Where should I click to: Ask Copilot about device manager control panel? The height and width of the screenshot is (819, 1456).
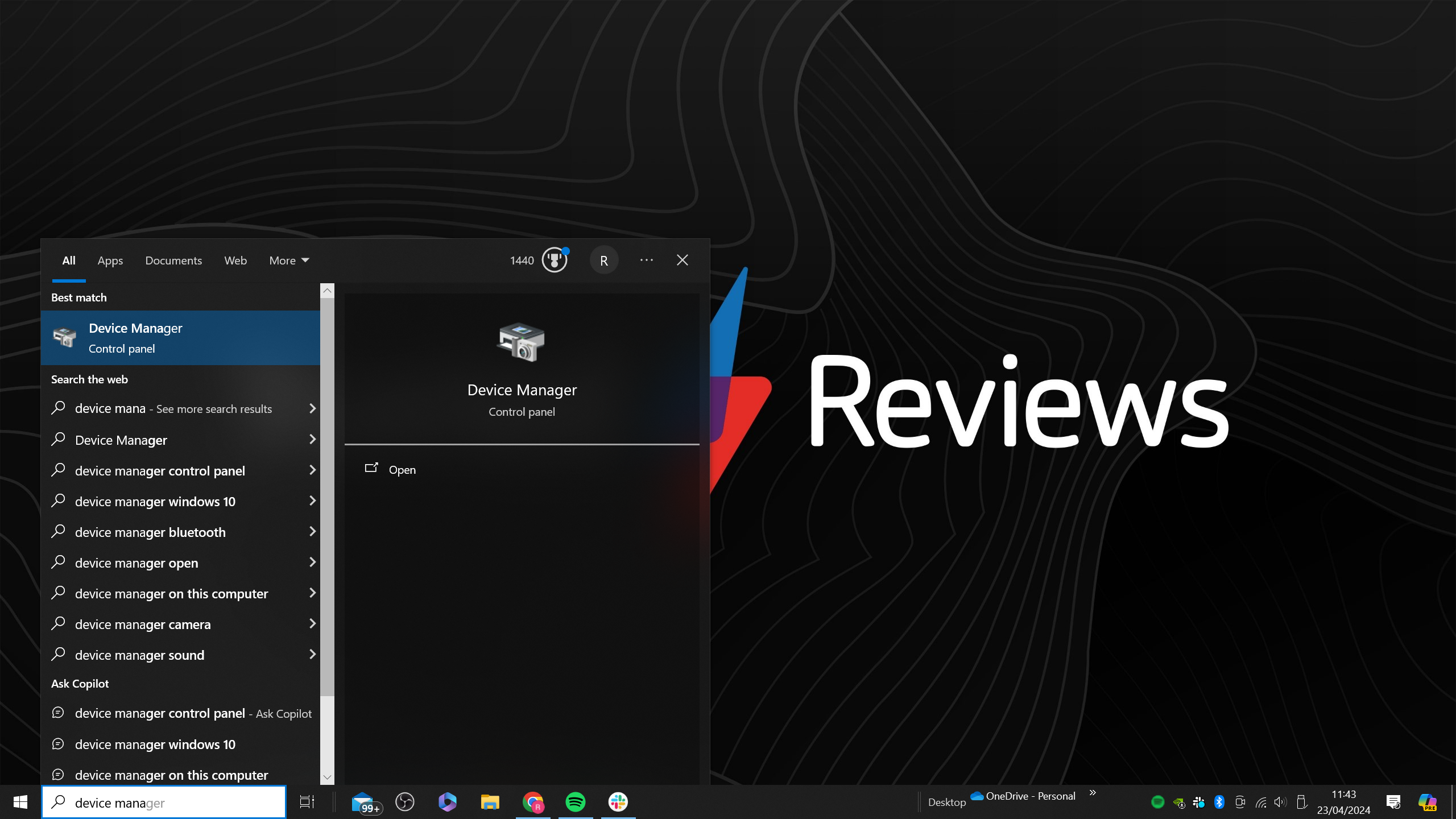[180, 713]
